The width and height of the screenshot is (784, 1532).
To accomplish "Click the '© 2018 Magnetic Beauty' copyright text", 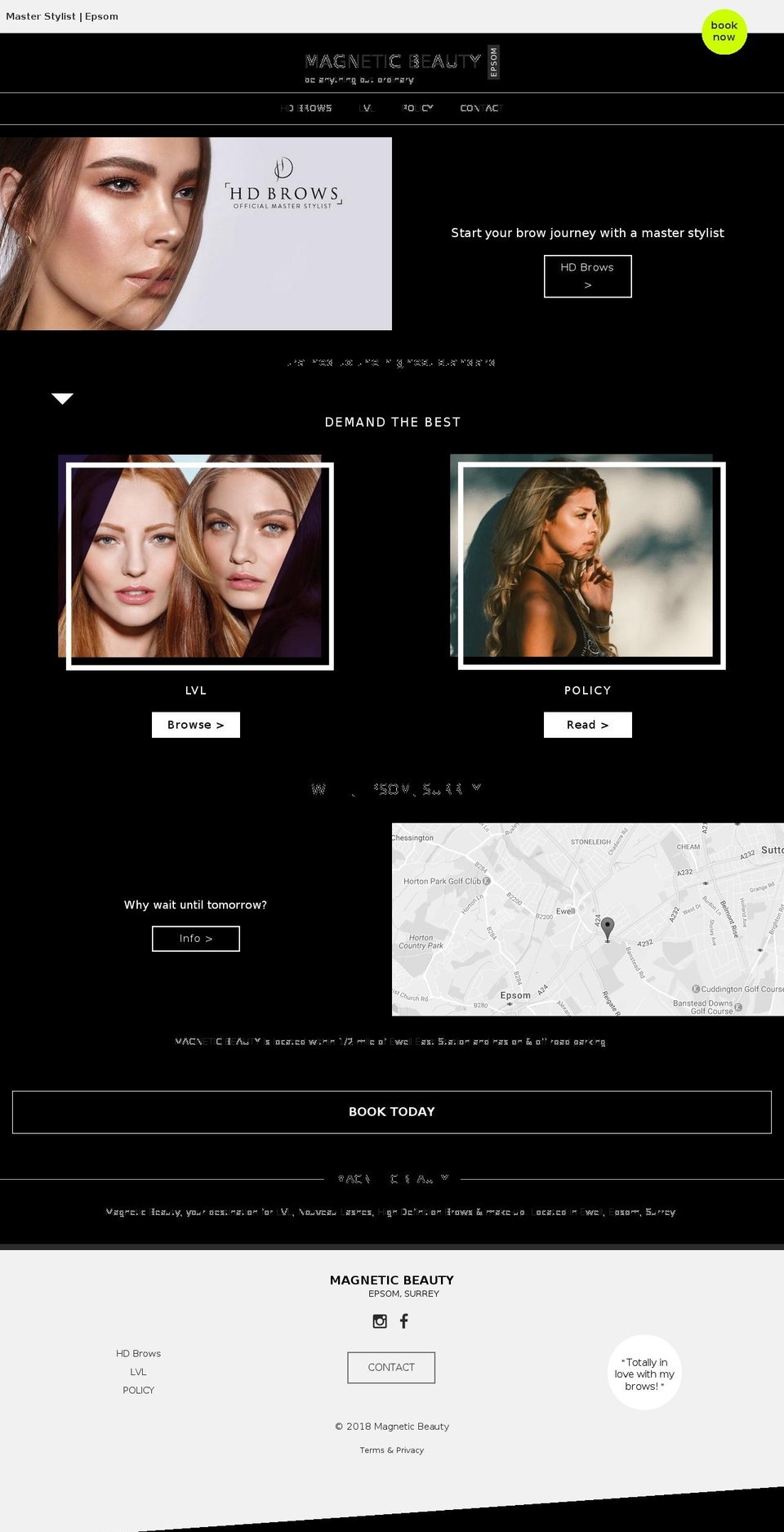I will tap(392, 1427).
